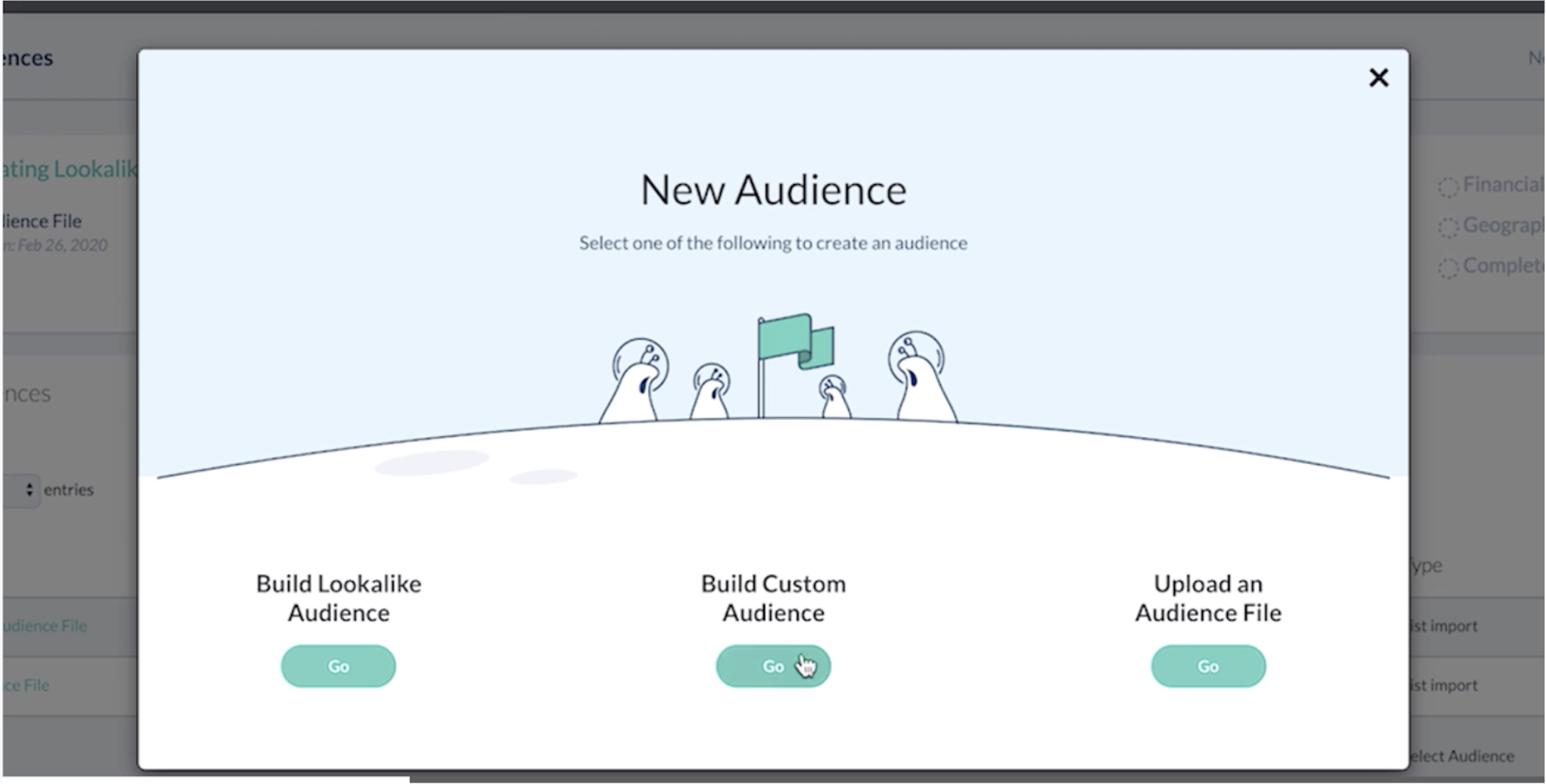
Task: Click the Geographic dashed status circle
Action: click(x=1448, y=228)
